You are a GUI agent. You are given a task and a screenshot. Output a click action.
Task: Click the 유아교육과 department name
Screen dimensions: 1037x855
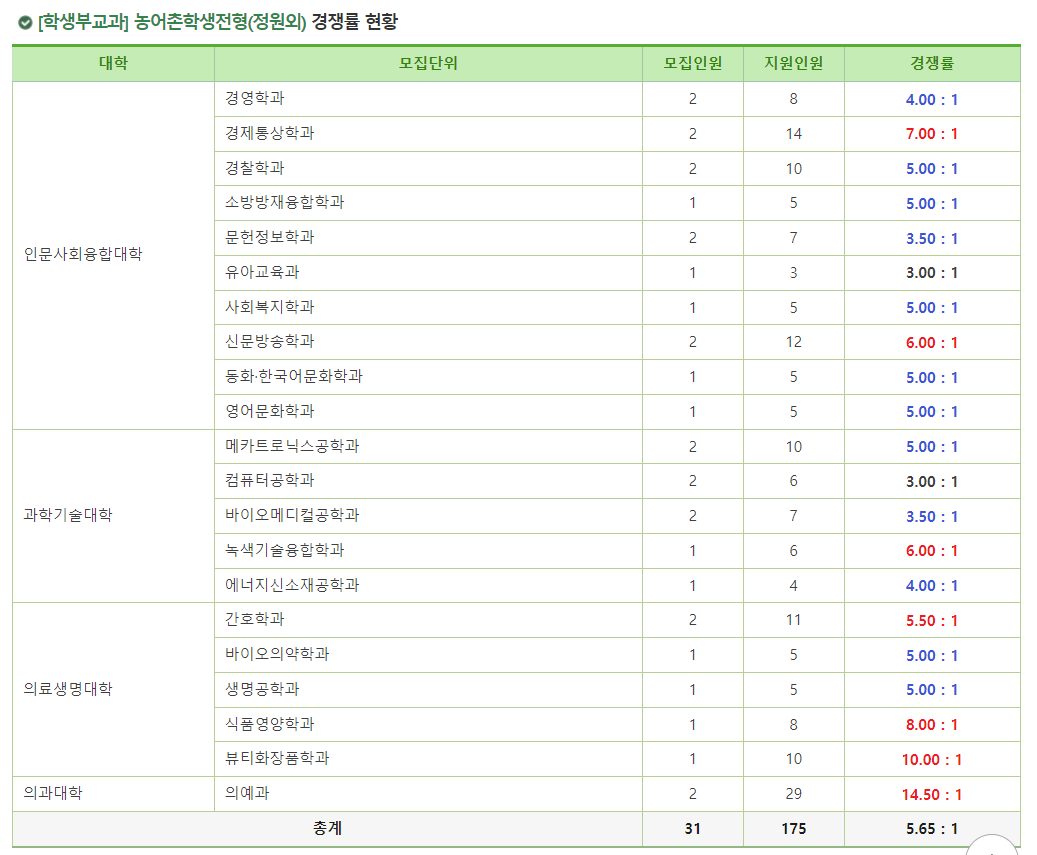(x=263, y=272)
